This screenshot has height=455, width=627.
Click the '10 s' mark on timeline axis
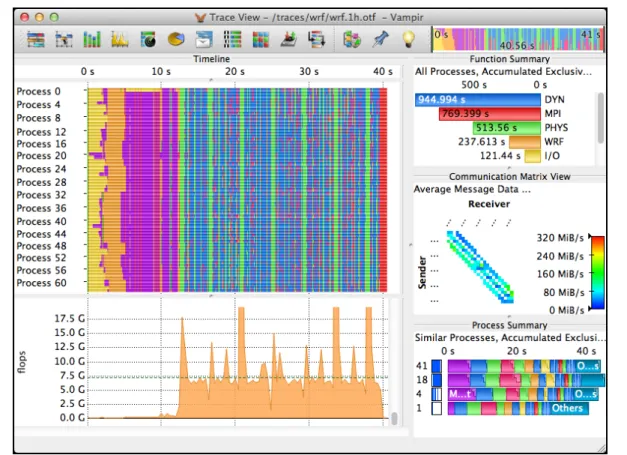(161, 72)
